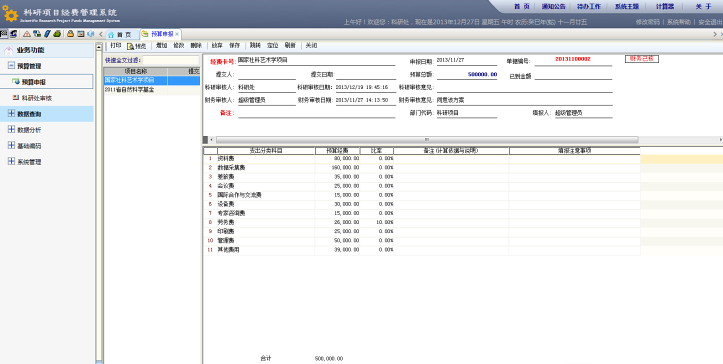Click the 提交人 input field
Screen dimensions: 723x364
click(x=267, y=75)
